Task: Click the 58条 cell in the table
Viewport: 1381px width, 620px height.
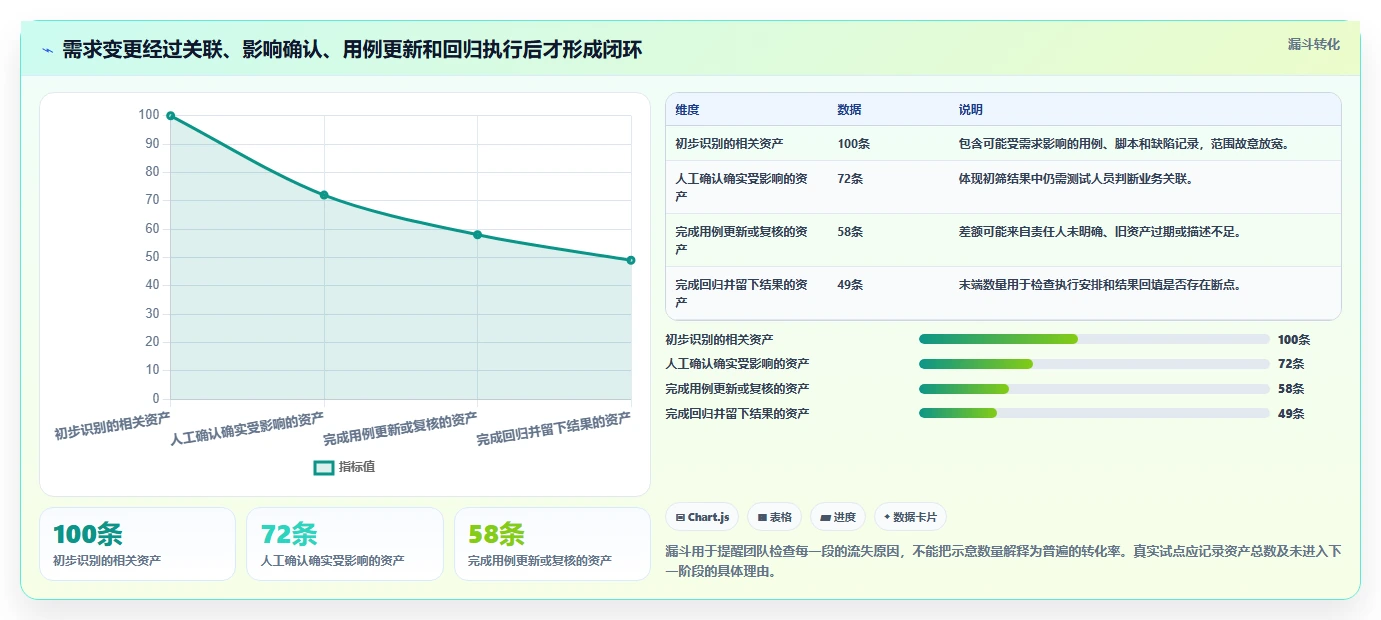Action: pyautogui.click(x=850, y=232)
